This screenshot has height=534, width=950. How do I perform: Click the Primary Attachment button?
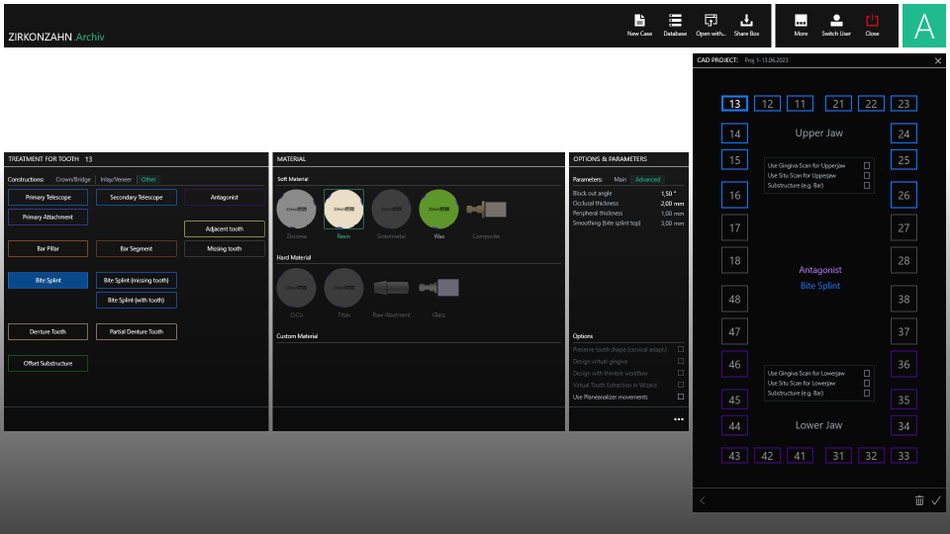tap(48, 217)
